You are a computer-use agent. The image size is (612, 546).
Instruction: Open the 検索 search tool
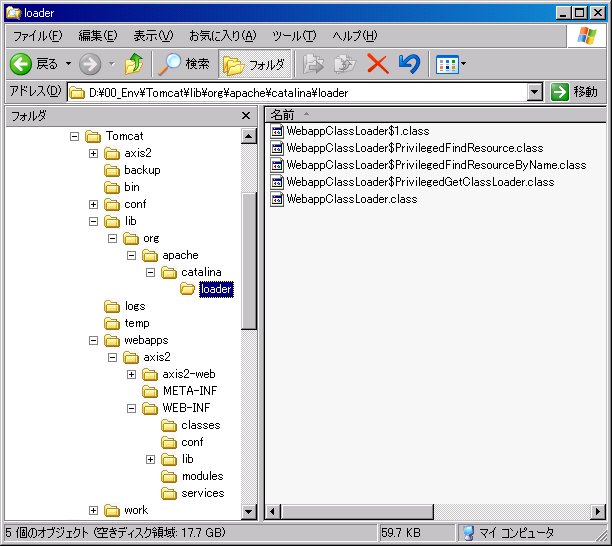(x=184, y=64)
